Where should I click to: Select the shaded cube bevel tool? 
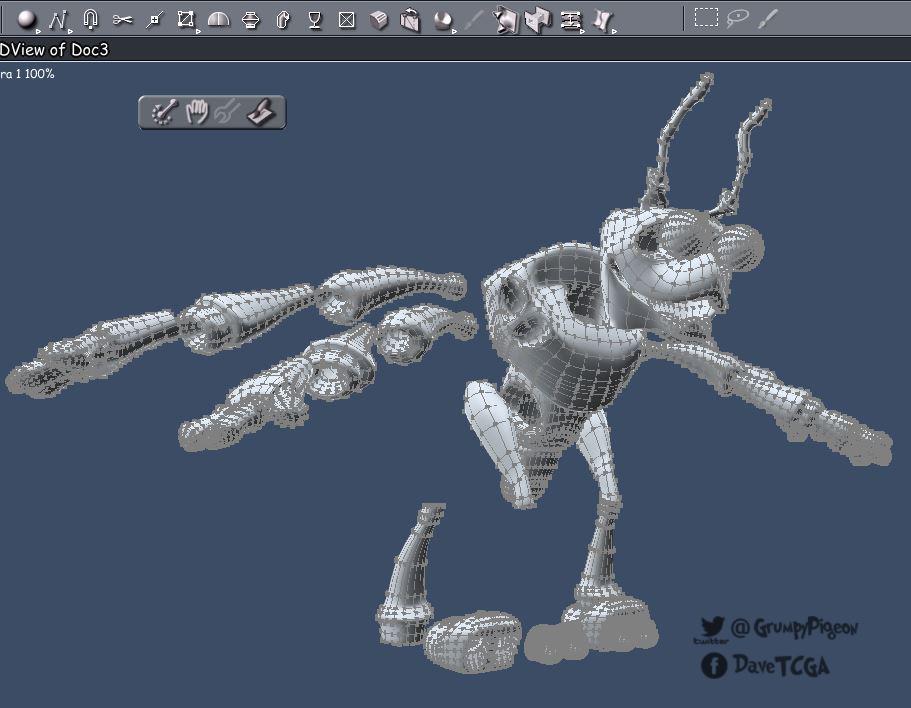tap(379, 20)
